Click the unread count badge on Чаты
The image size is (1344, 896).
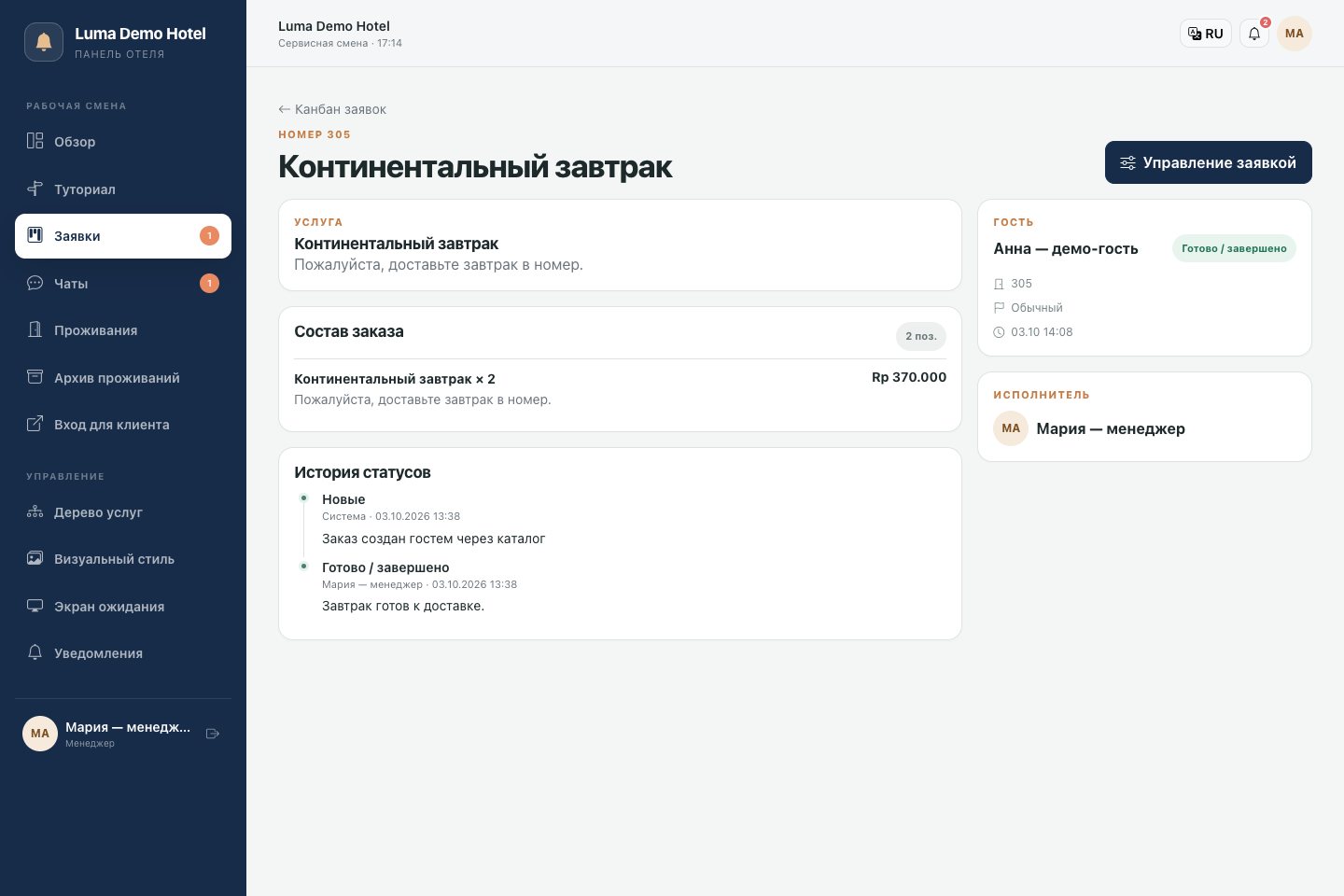pos(209,283)
